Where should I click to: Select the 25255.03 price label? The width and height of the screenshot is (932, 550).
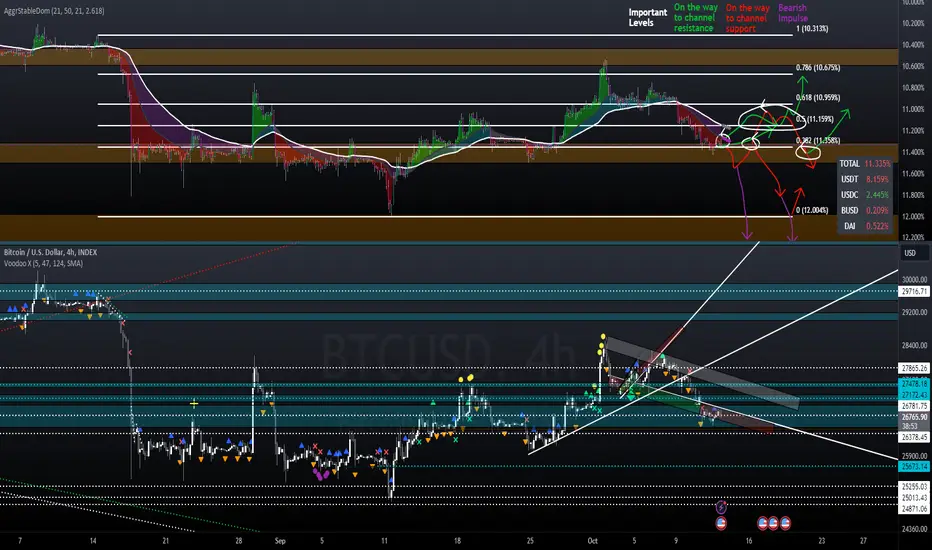click(x=914, y=486)
